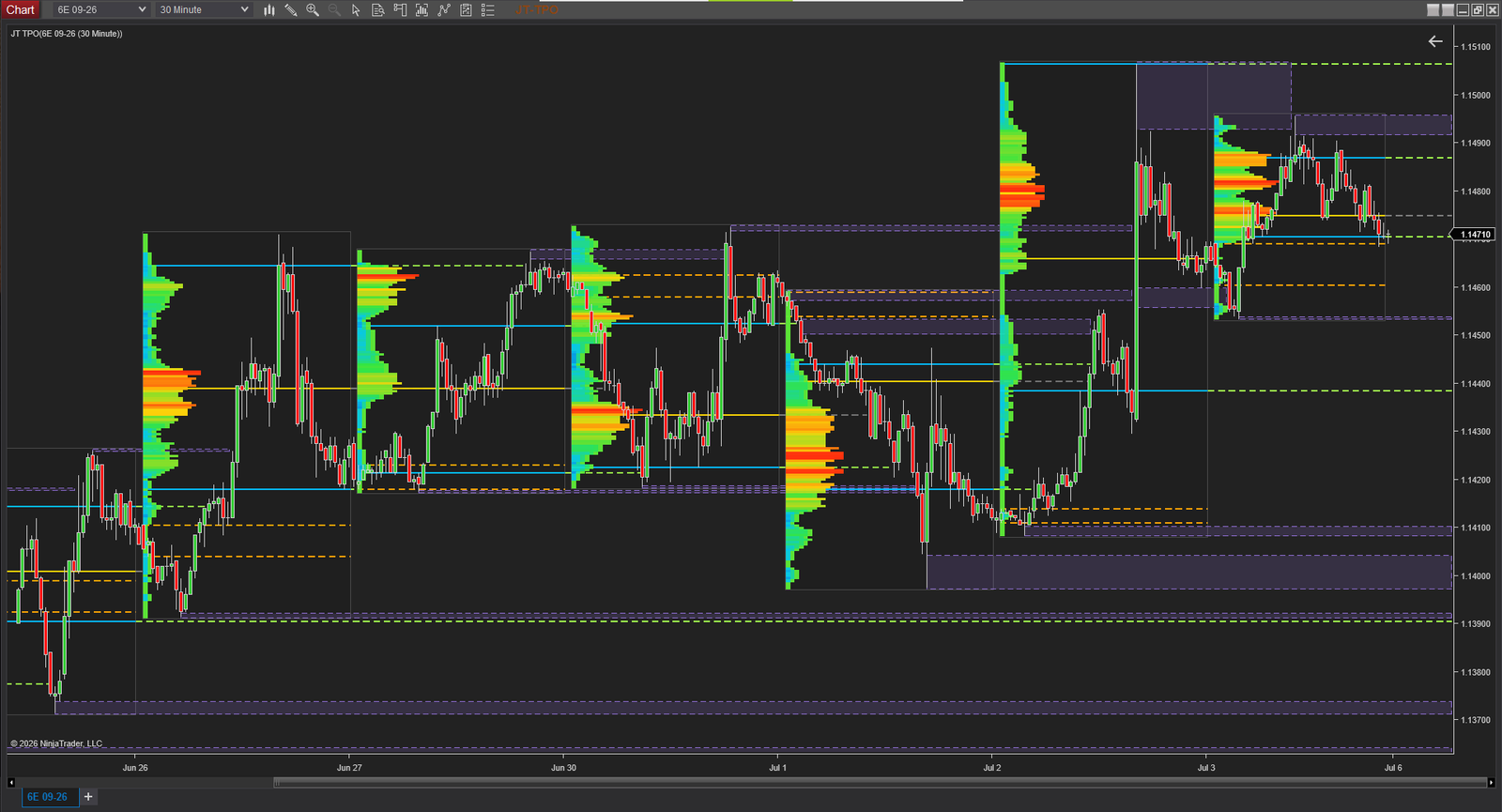Image resolution: width=1502 pixels, height=812 pixels.
Task: Click the left scroll arrow of the scrollbar
Action: tap(11, 782)
